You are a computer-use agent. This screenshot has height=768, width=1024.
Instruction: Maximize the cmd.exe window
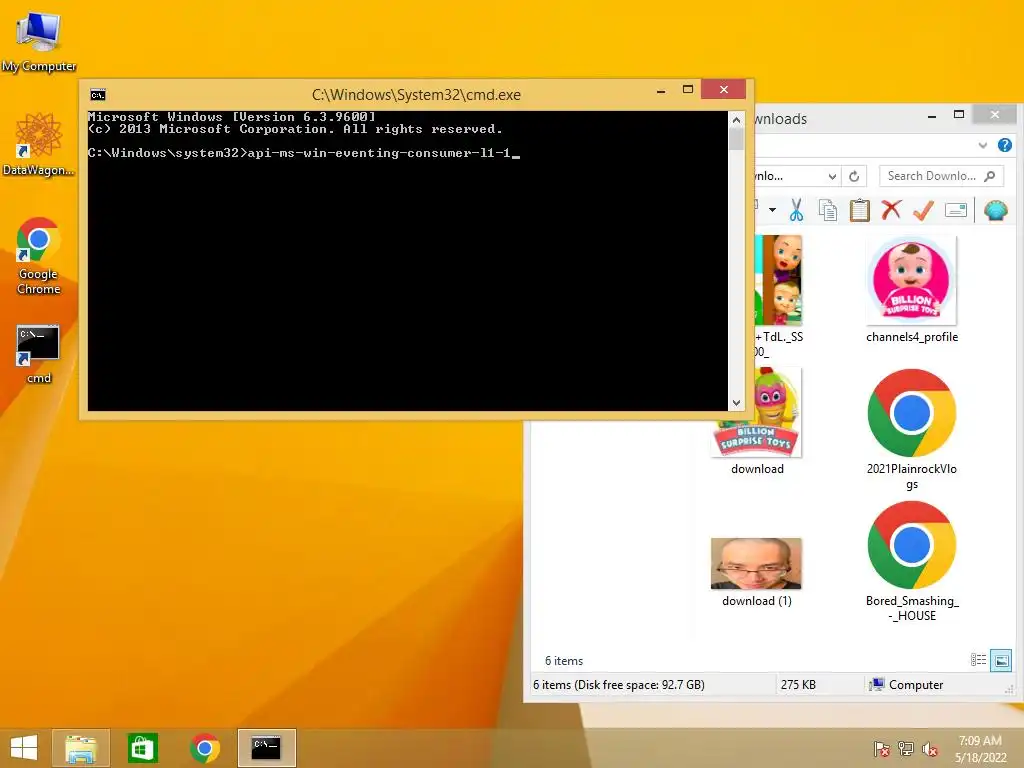[688, 89]
